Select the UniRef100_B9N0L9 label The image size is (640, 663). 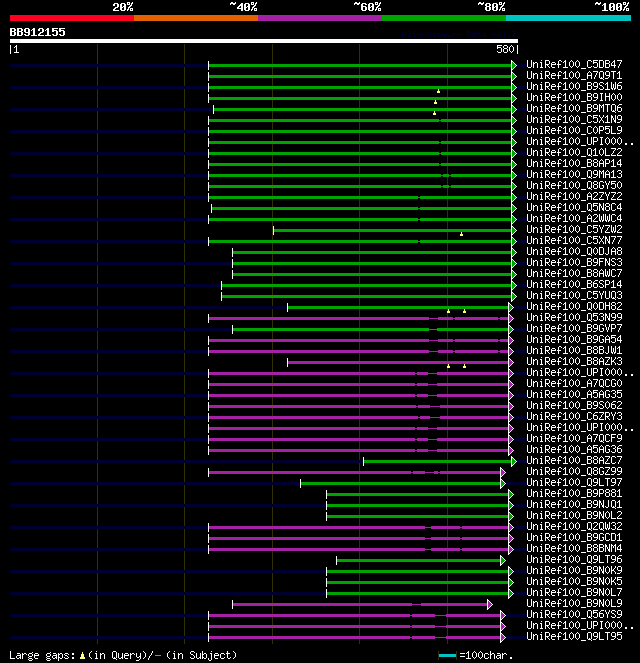pyautogui.click(x=574, y=603)
